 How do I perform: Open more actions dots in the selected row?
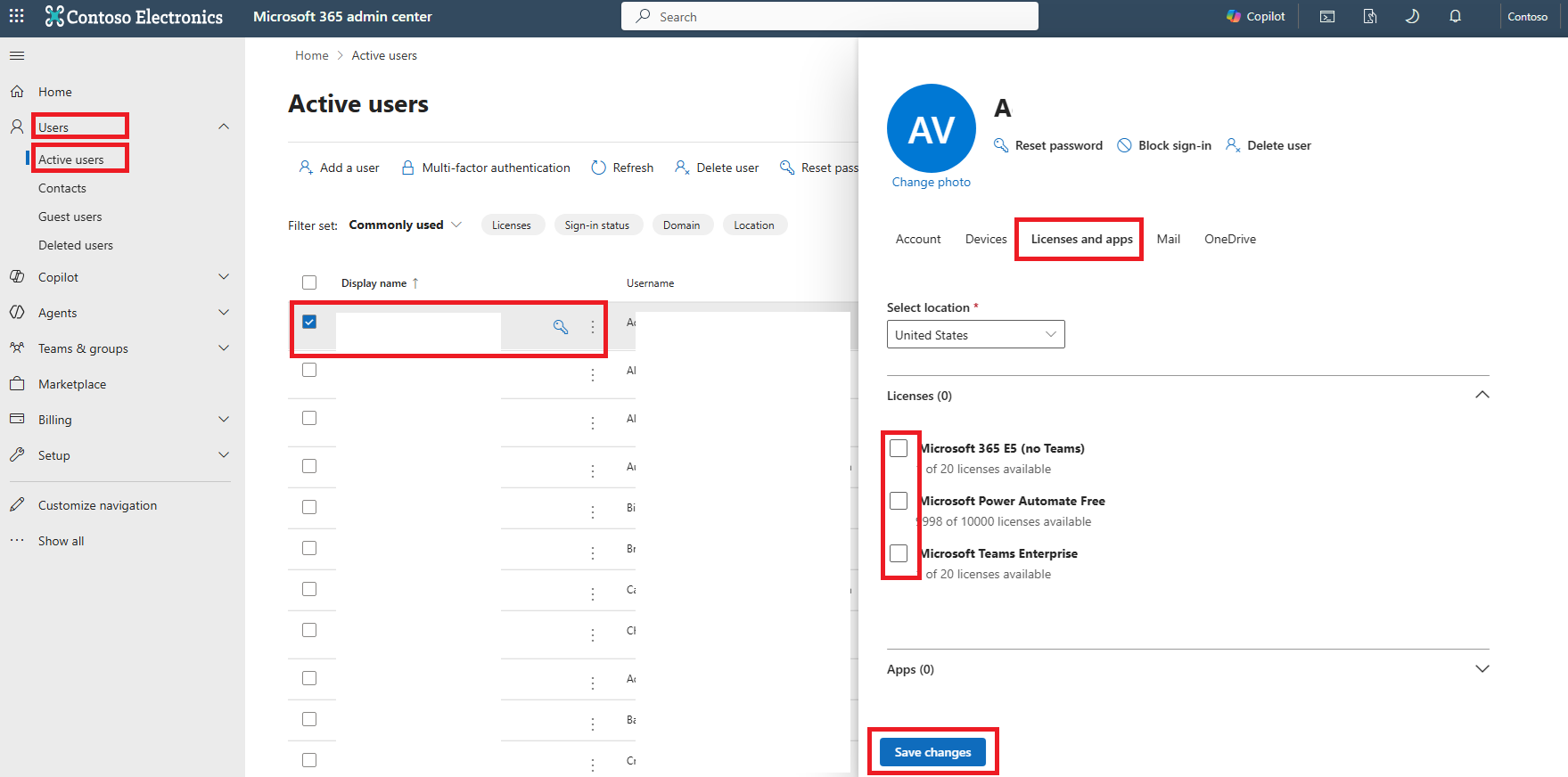(593, 327)
